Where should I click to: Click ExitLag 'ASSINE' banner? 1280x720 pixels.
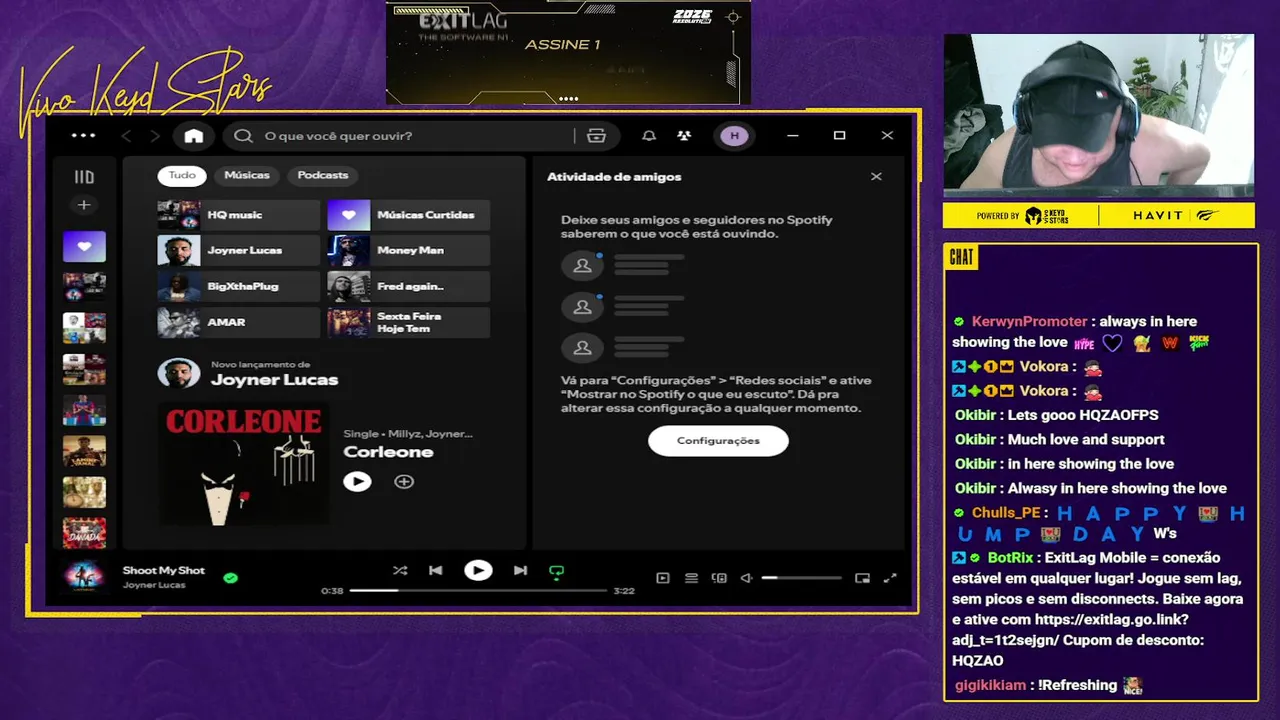(x=568, y=52)
